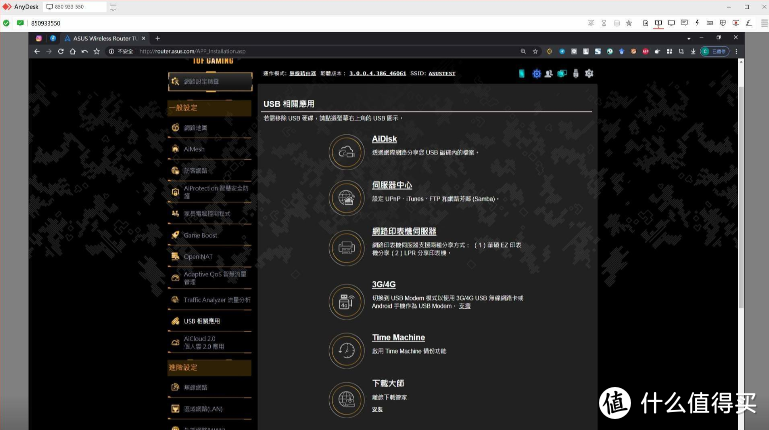Reload the router page

coord(61,51)
